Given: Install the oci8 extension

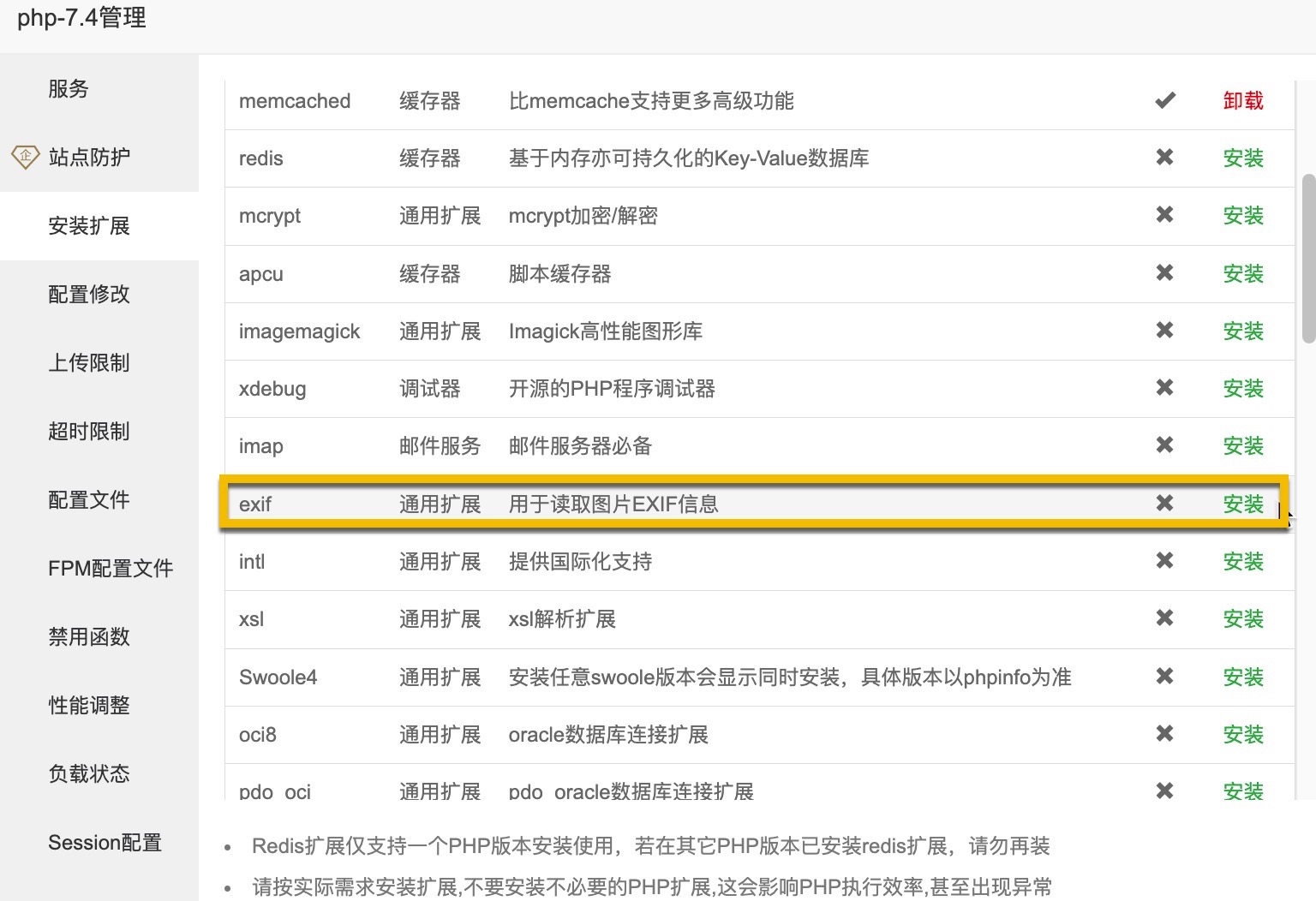Looking at the screenshot, I should tap(1243, 735).
